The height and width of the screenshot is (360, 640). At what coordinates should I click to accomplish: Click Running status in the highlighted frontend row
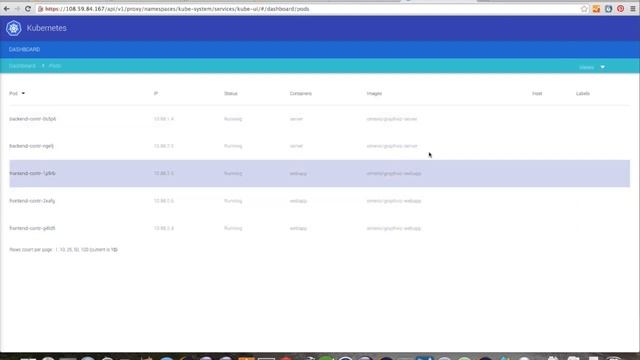point(233,173)
